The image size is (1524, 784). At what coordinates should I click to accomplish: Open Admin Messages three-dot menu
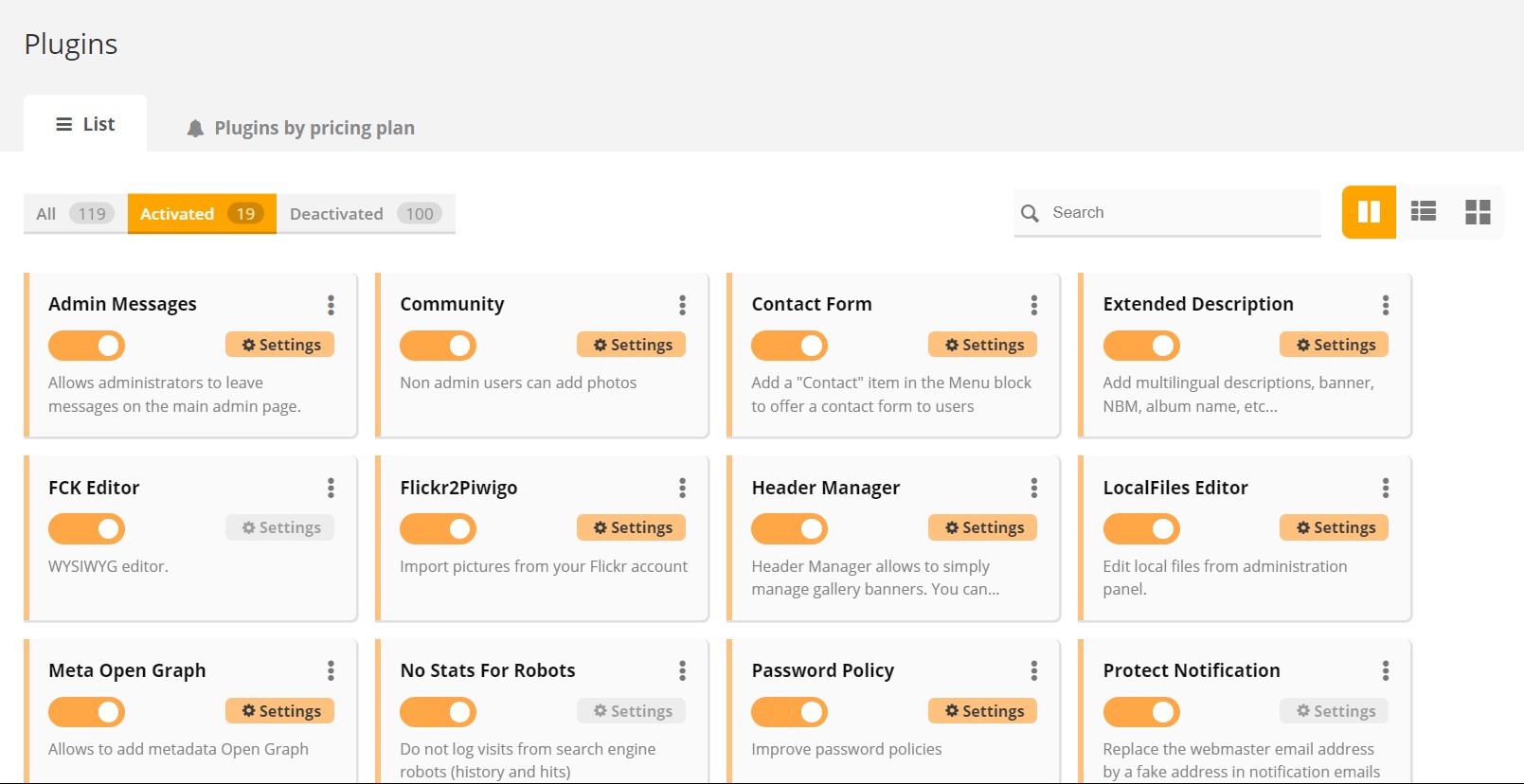point(331,305)
